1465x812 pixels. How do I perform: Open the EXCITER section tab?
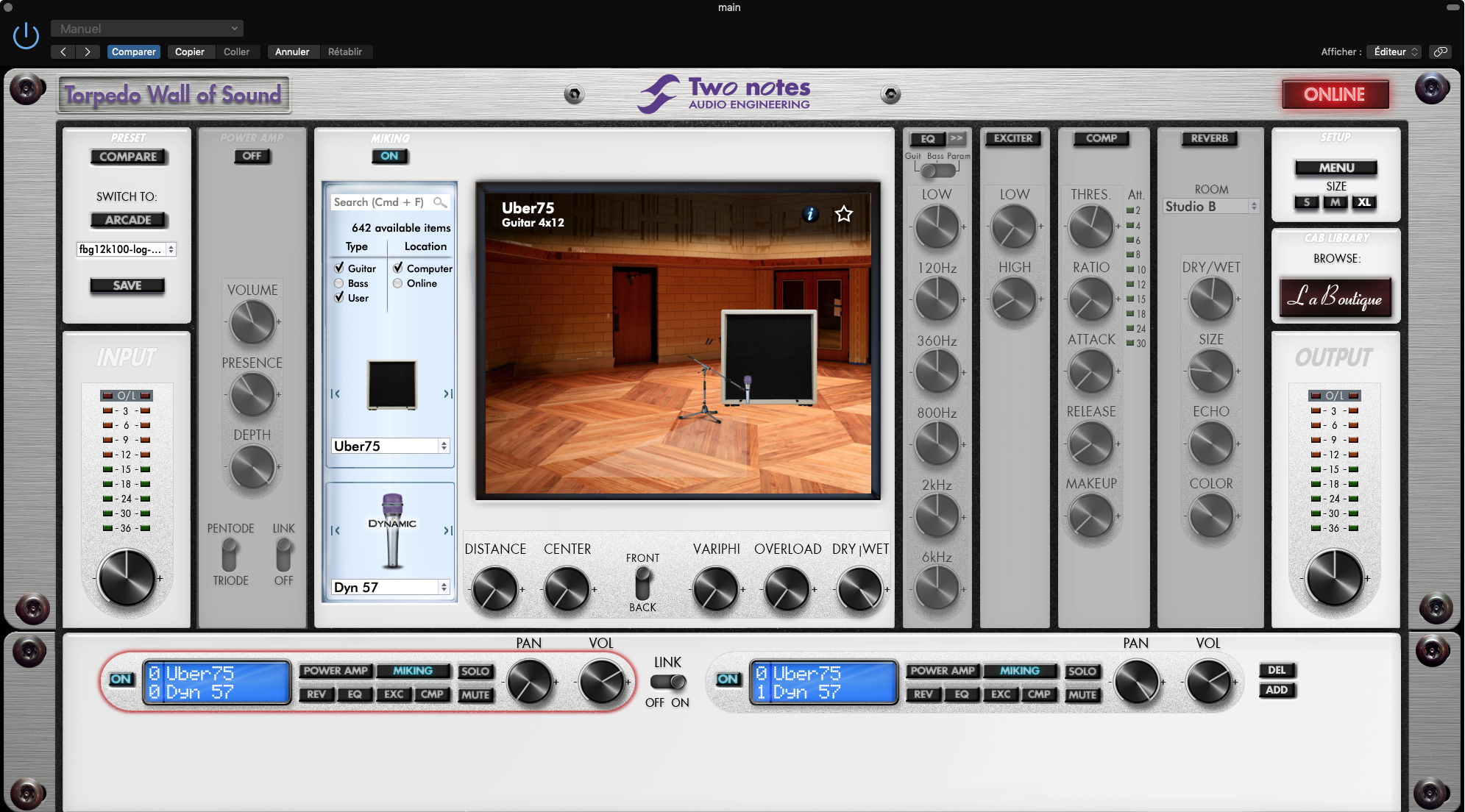point(1013,138)
